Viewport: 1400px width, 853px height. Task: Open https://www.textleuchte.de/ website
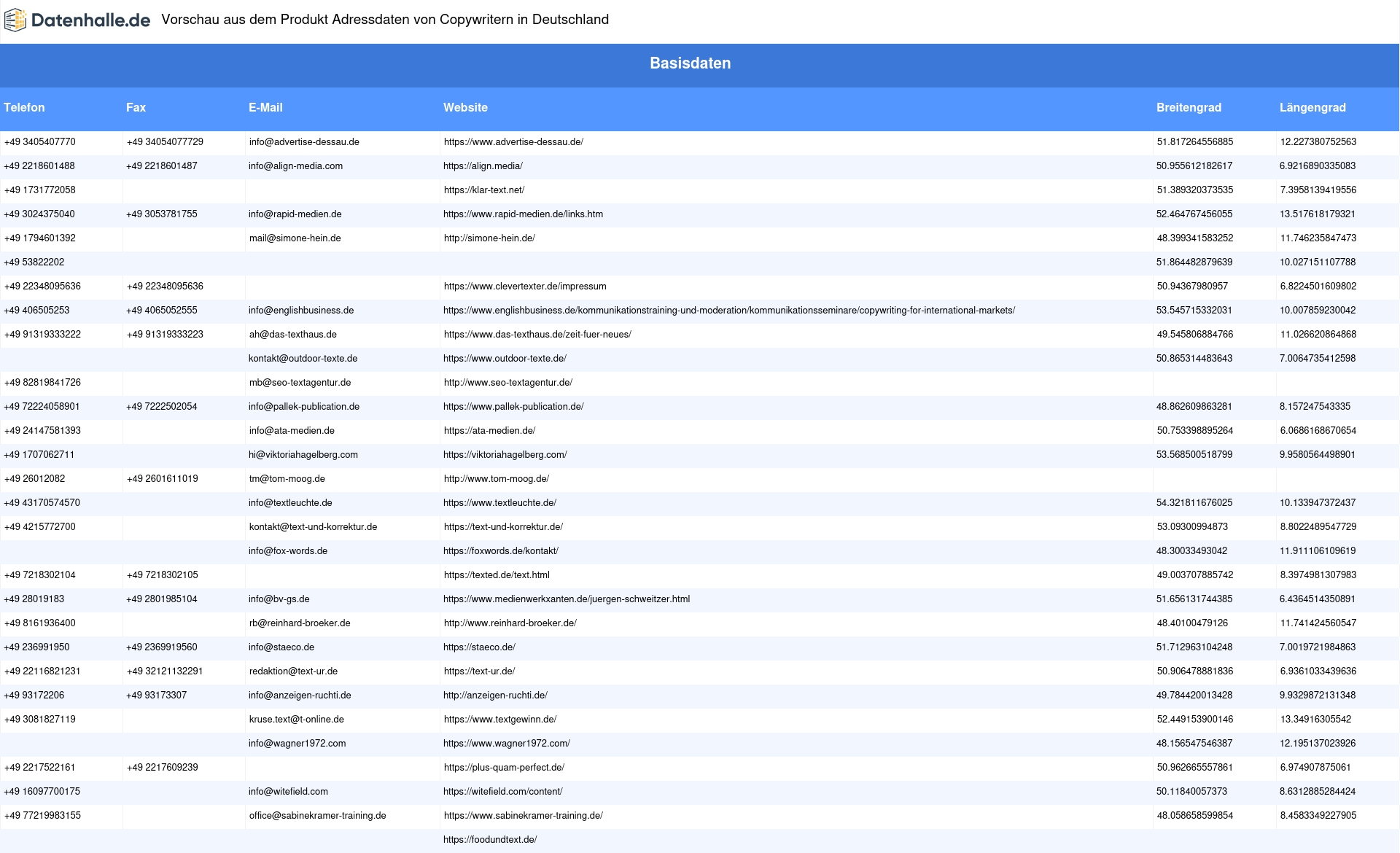[499, 503]
